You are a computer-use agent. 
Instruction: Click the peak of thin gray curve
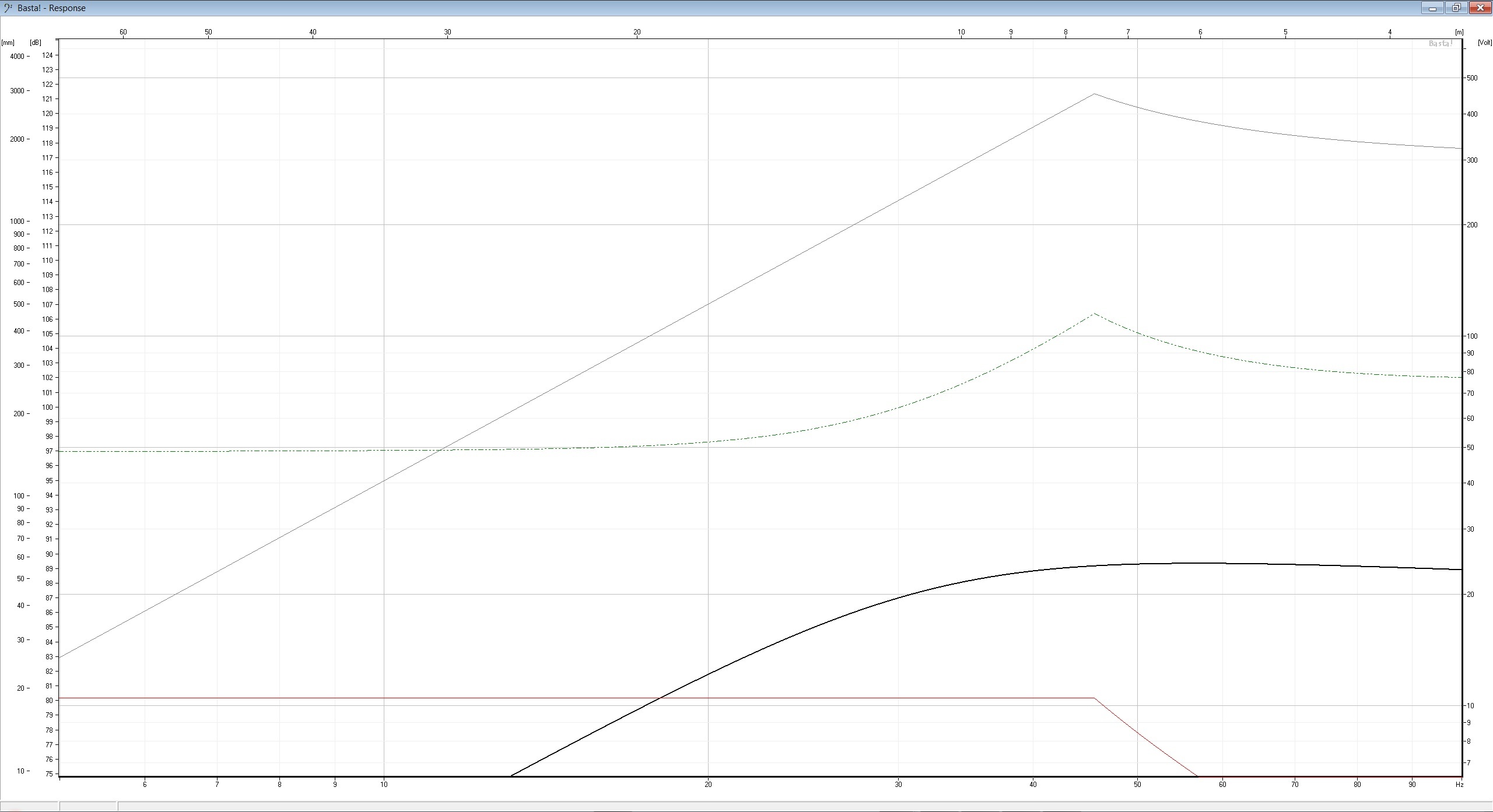pyautogui.click(x=1094, y=93)
